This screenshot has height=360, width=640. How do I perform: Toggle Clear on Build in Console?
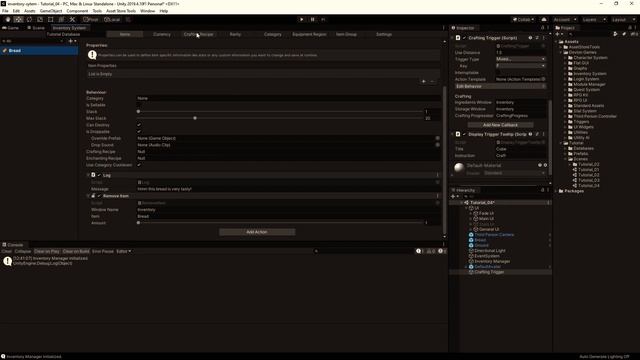tap(76, 251)
